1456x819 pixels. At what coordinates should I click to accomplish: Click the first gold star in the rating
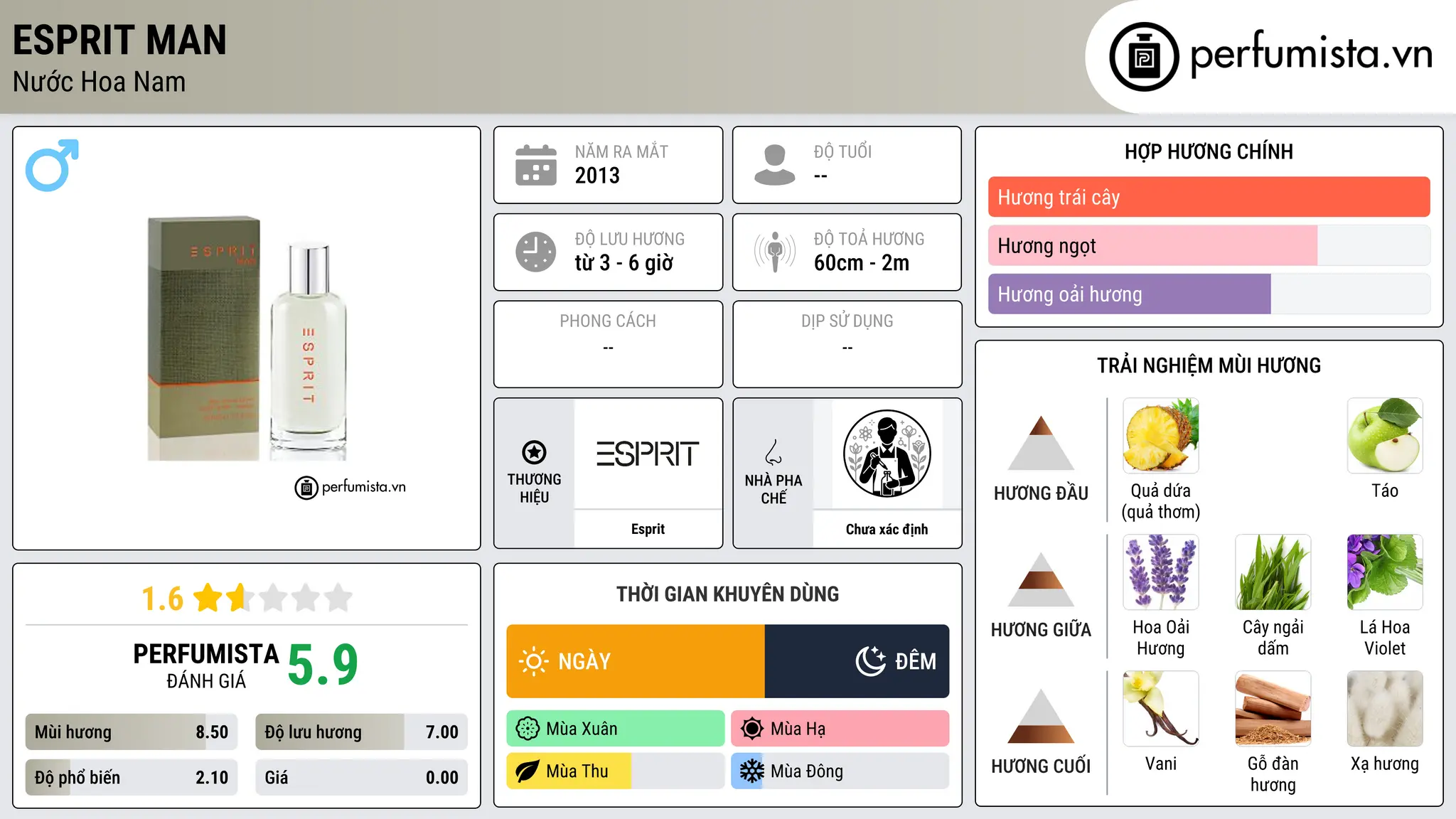point(208,597)
